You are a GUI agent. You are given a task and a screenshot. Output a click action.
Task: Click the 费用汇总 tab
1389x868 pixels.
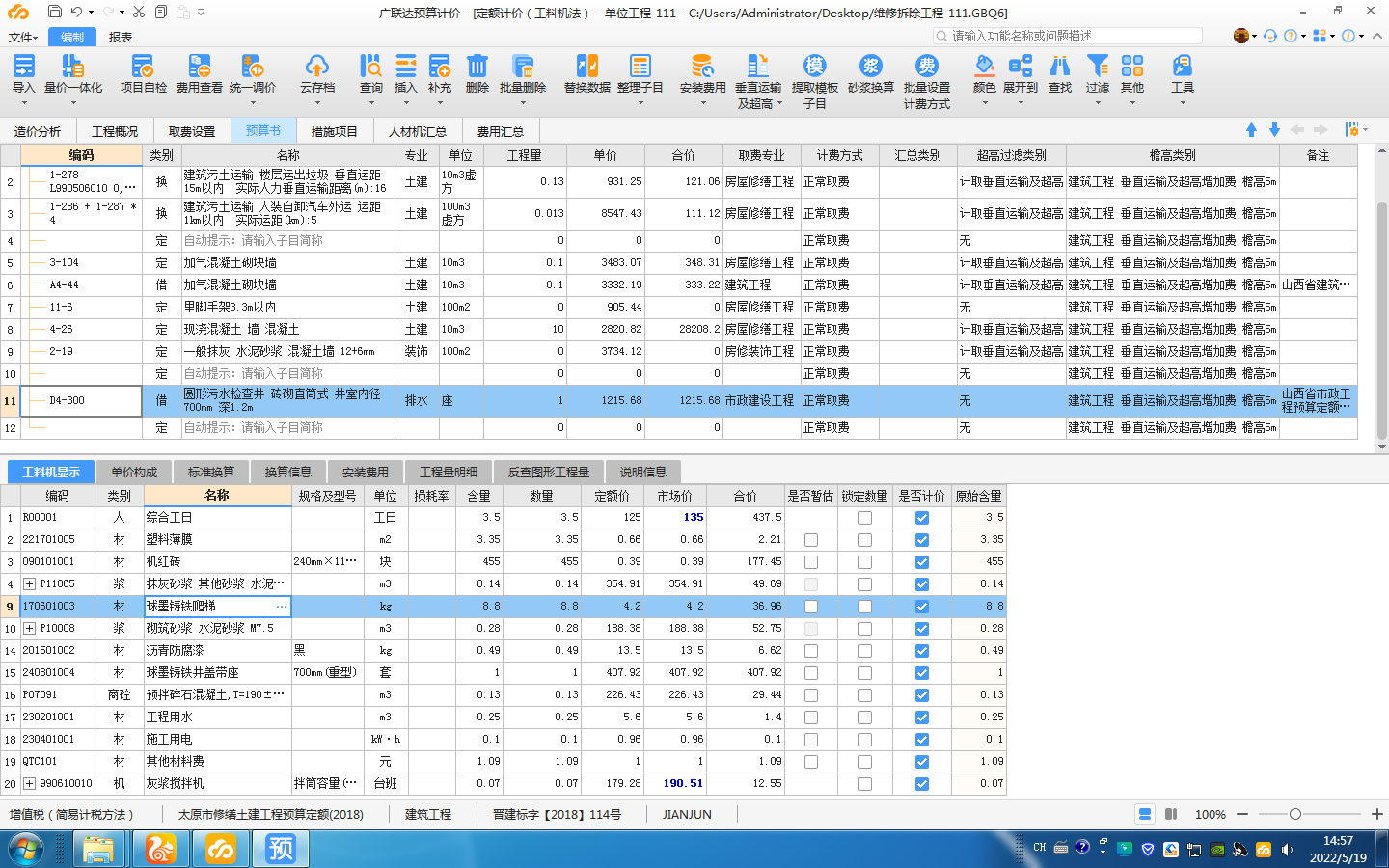pyautogui.click(x=501, y=131)
